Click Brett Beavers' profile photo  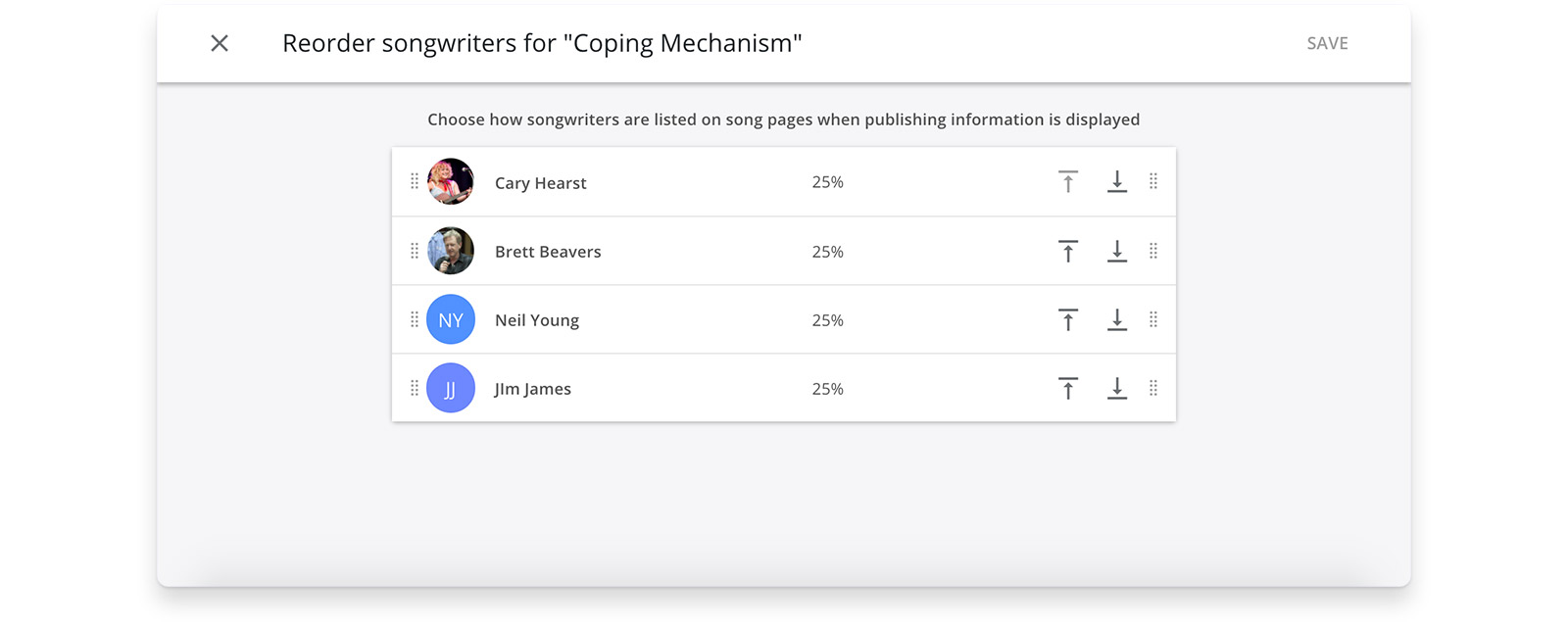click(451, 251)
